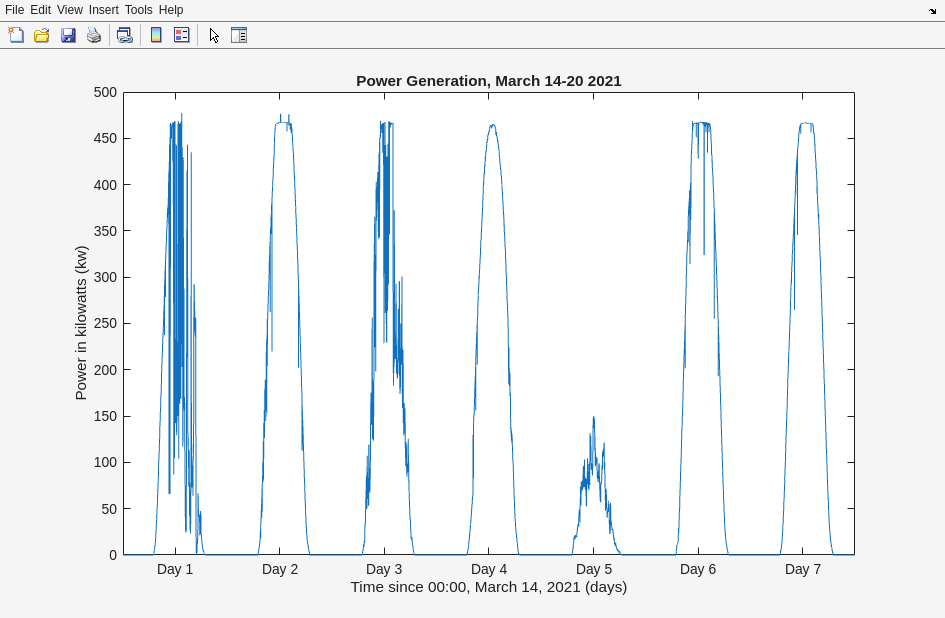The image size is (945, 618).
Task: Click the 'Day 4' x-axis tick label
Action: click(489, 569)
